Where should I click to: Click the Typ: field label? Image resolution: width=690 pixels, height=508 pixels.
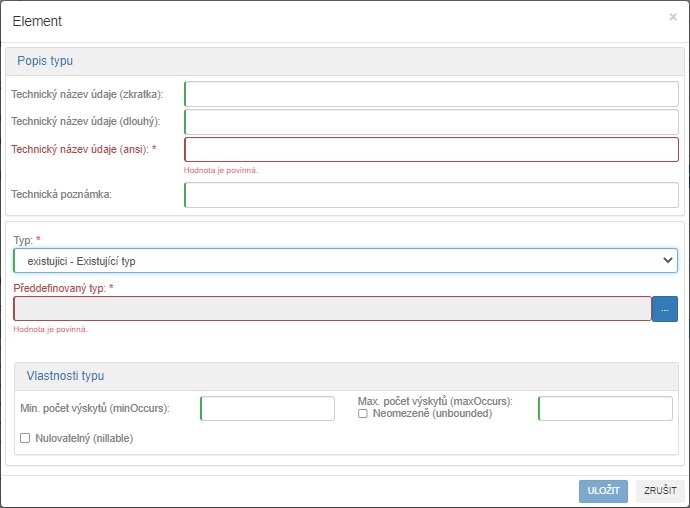(26, 241)
